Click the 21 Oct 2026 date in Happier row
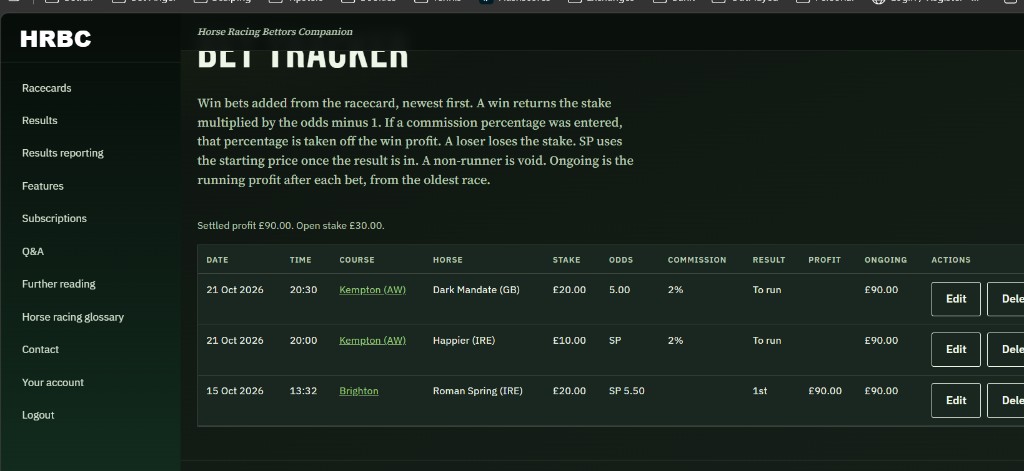The image size is (1024, 471). click(x=235, y=340)
